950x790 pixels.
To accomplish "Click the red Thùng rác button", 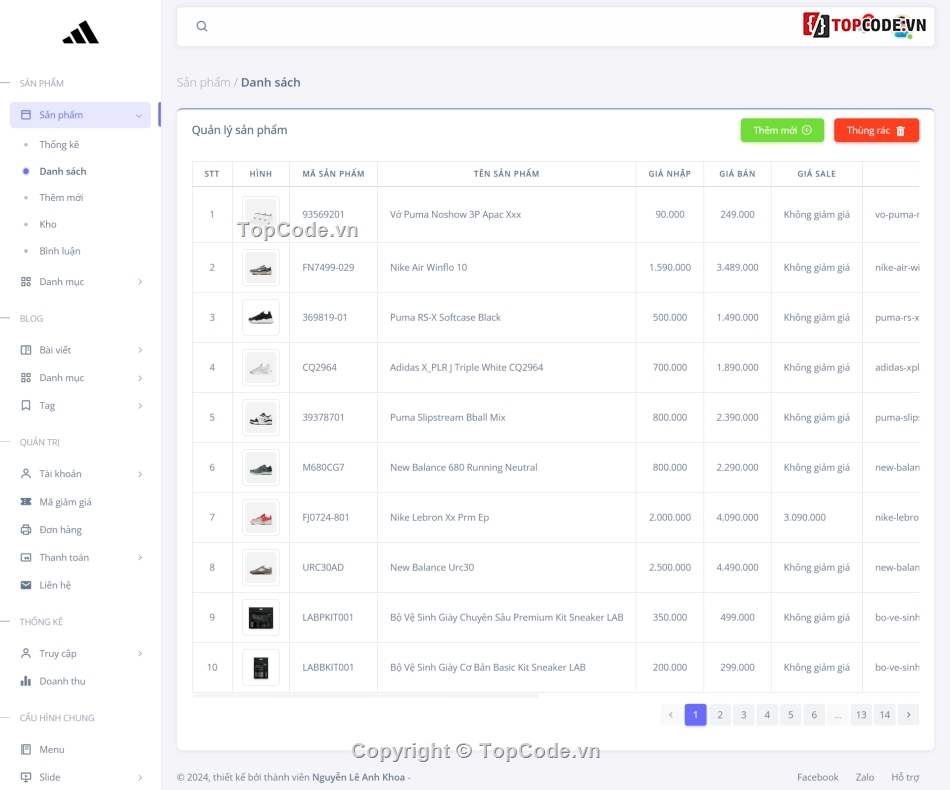I will 876,130.
